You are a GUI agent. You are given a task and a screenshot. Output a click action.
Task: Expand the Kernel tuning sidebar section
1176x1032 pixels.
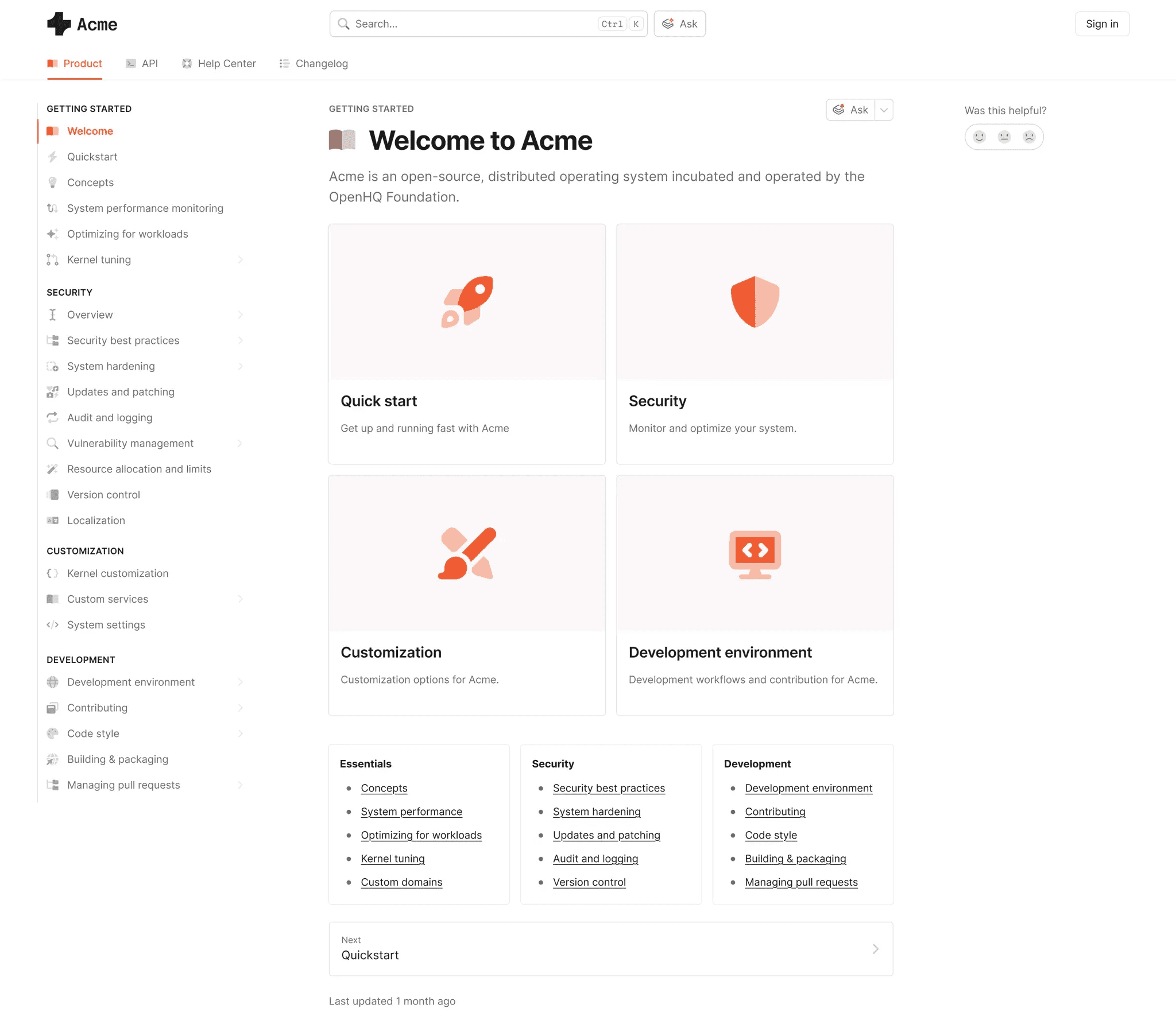point(241,260)
